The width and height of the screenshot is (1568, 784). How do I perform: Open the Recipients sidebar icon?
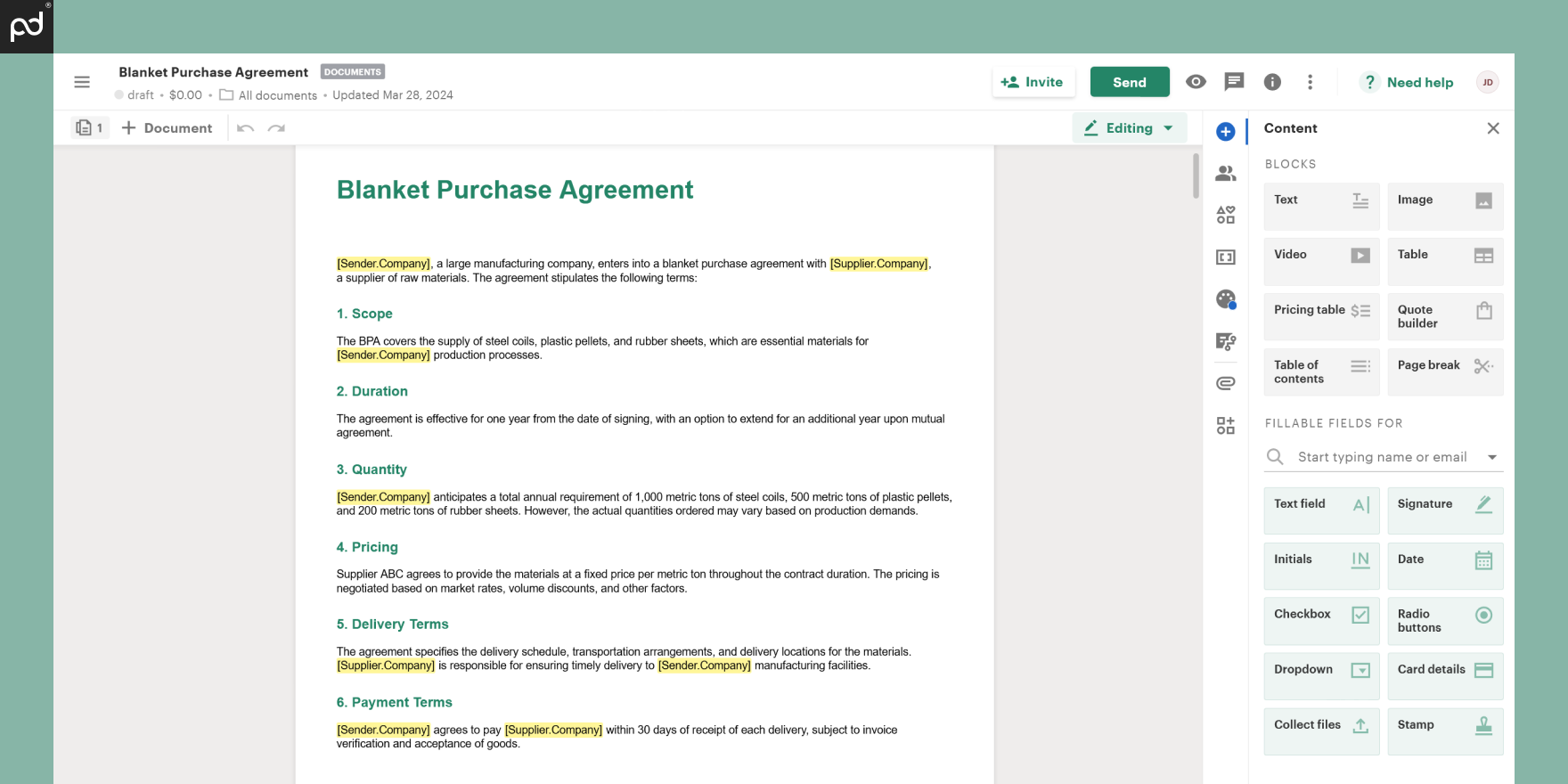[1226, 174]
